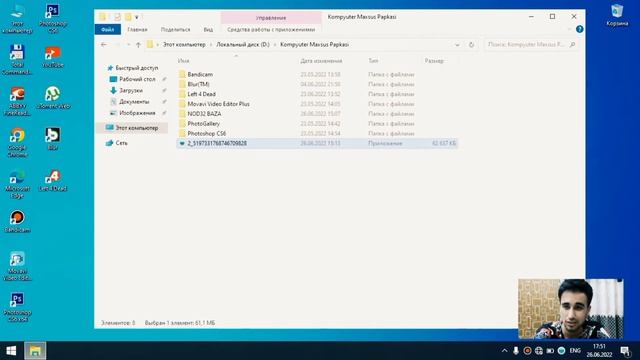Open Photoshop CS6 x64 desktop shortcut
The height and width of the screenshot is (360, 640).
(x=17, y=307)
